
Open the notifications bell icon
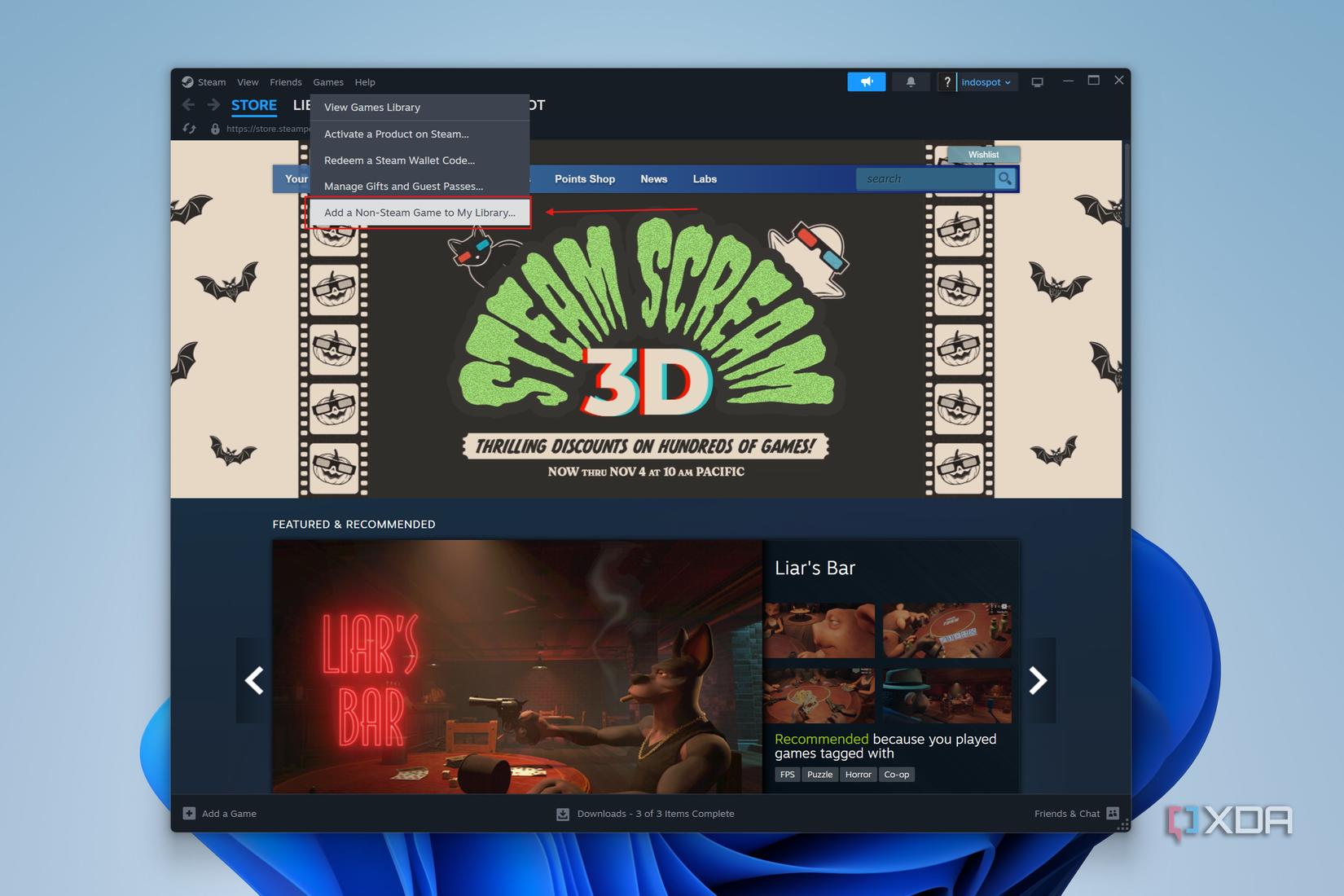[911, 81]
